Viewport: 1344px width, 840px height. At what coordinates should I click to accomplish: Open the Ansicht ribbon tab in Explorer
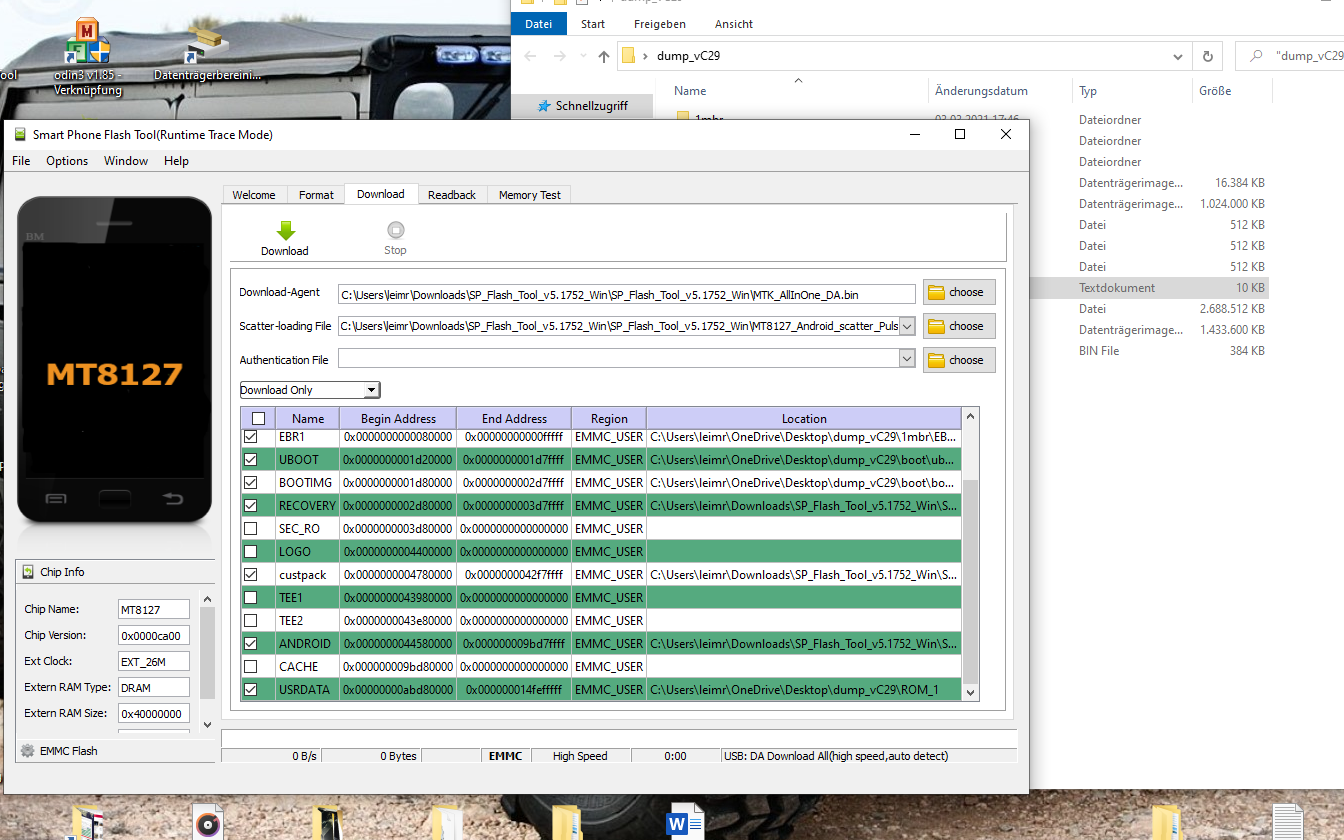(734, 24)
